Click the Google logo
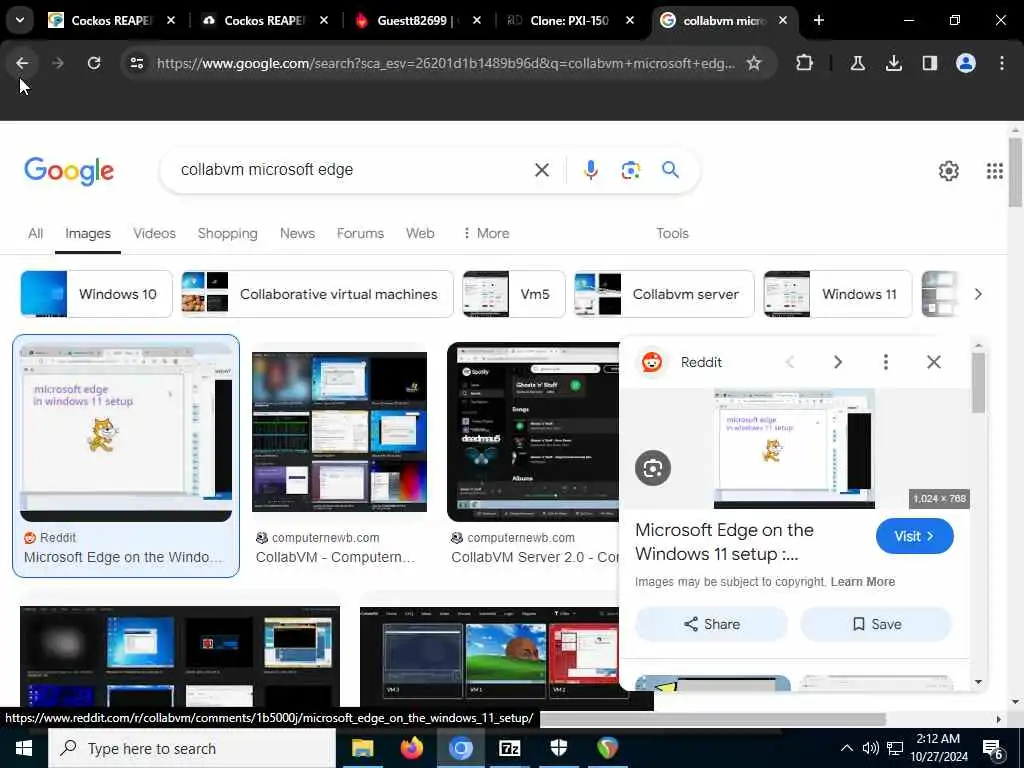This screenshot has height=768, width=1024. point(69,171)
